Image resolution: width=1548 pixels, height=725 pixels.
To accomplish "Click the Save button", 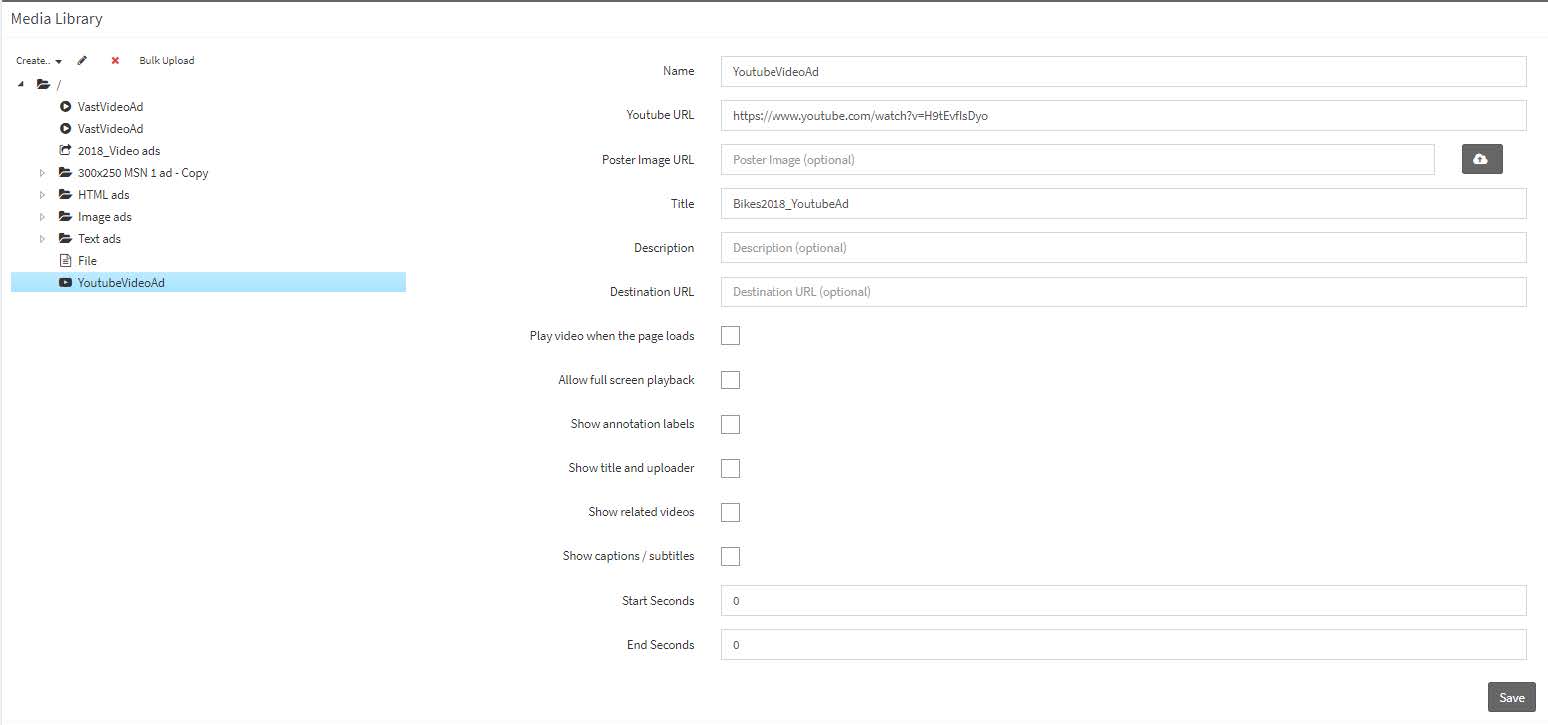I will (1511, 697).
